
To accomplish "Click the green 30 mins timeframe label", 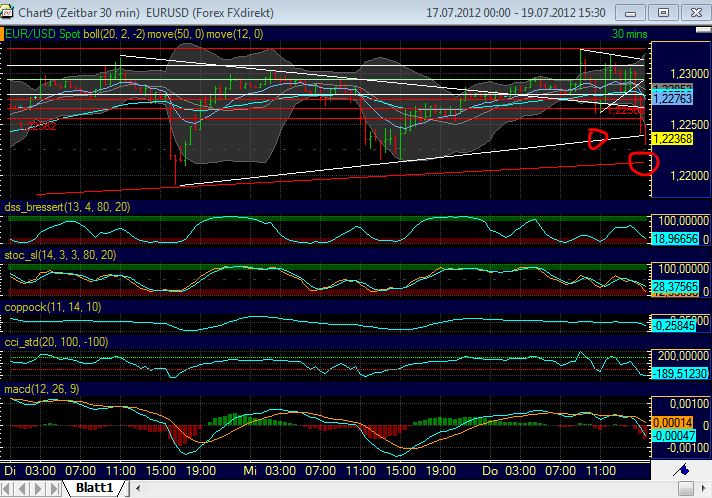I will point(629,34).
